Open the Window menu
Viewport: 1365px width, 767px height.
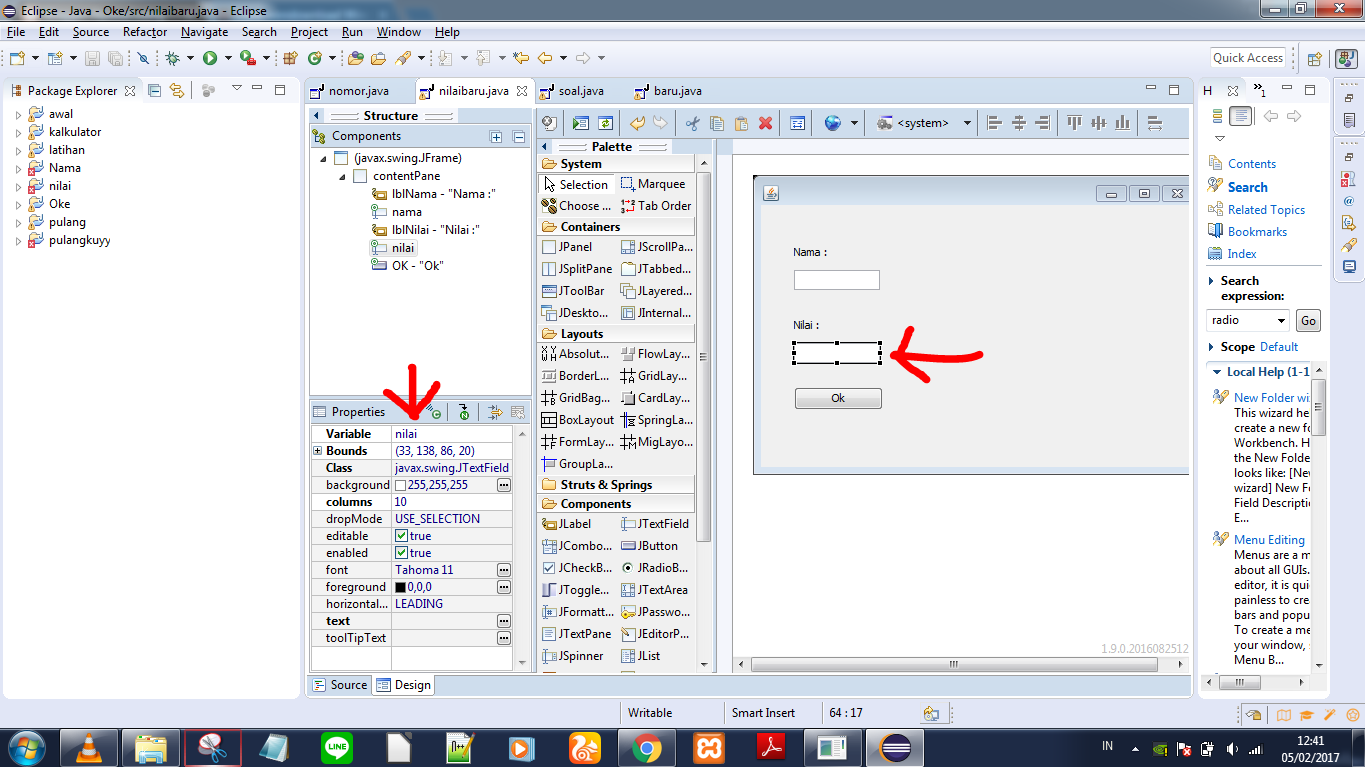click(x=398, y=32)
